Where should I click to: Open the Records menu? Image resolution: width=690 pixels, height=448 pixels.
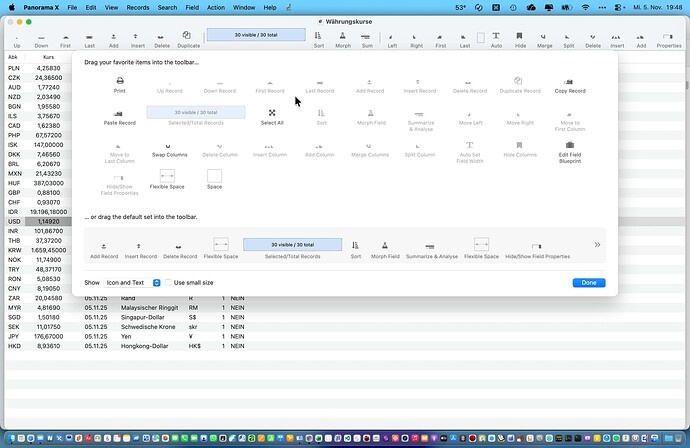tap(138, 7)
